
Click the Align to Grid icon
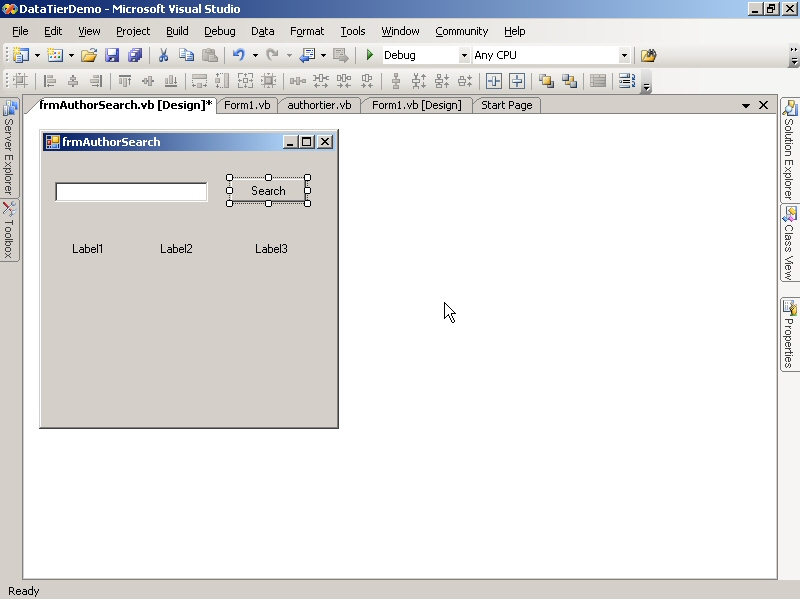pyautogui.click(x=20, y=81)
